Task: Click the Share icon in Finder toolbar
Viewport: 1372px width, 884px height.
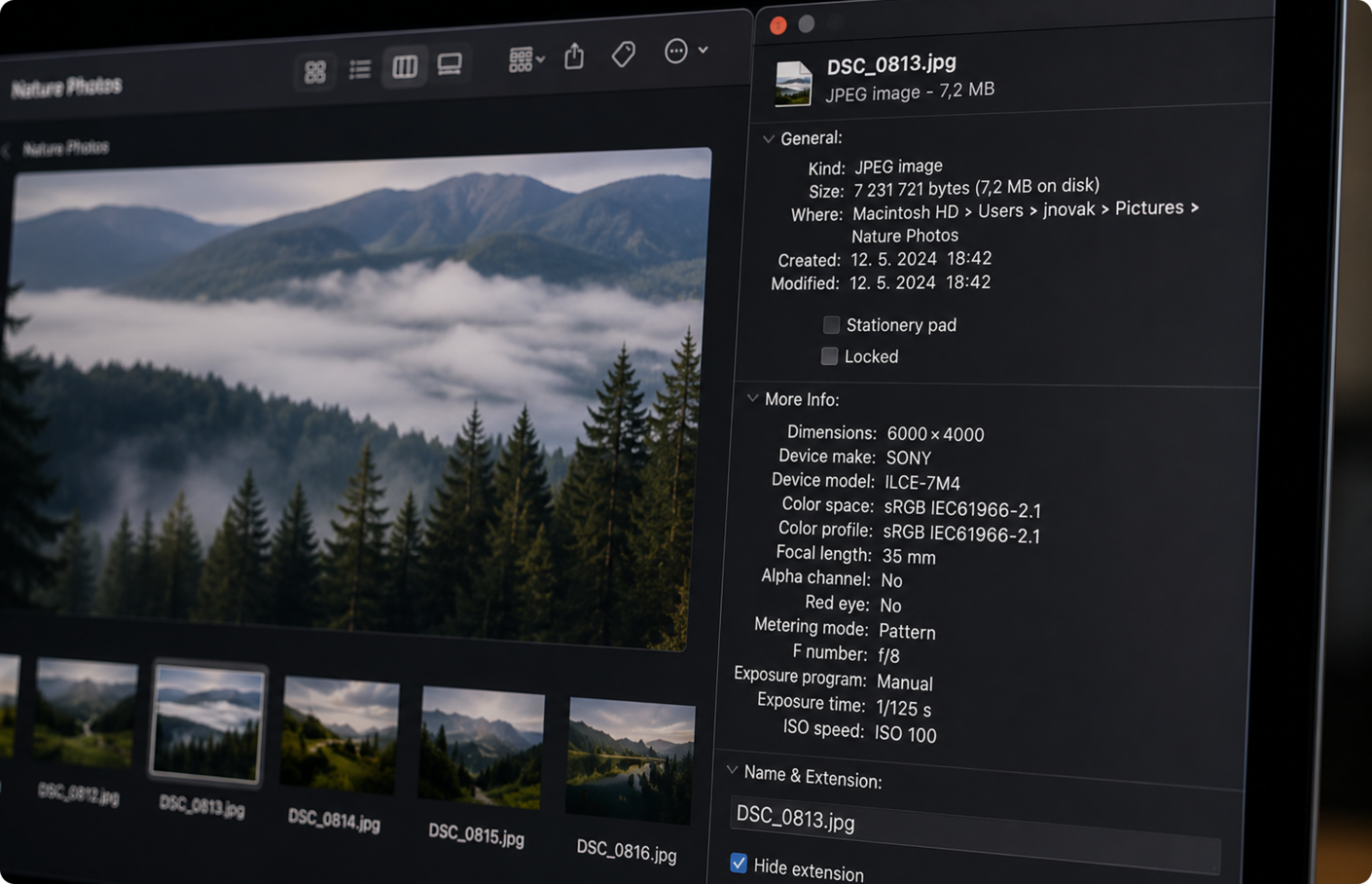Action: (x=575, y=56)
